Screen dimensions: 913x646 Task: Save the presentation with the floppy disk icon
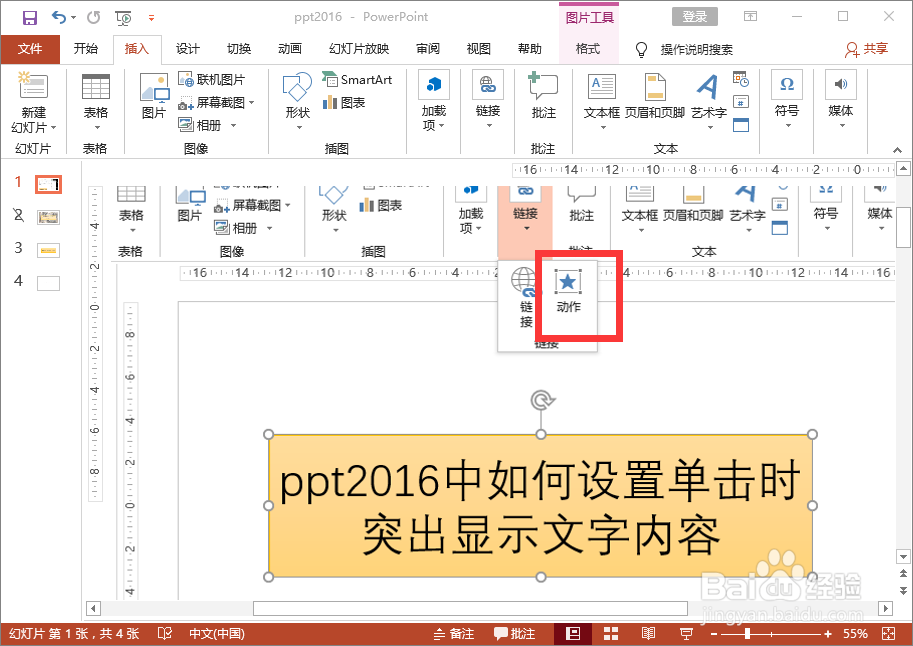click(x=30, y=17)
